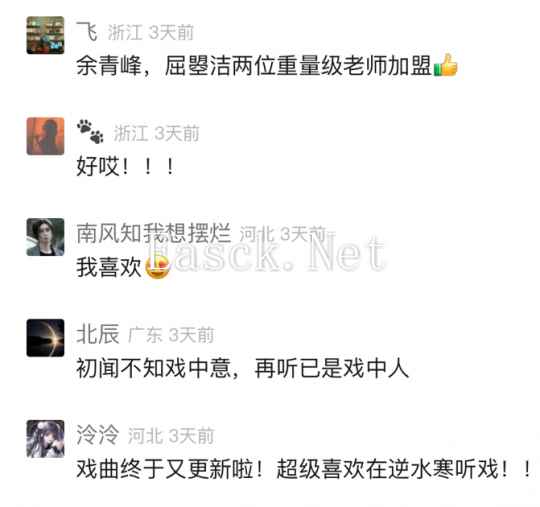Viewport: 540px width, 507px height.
Task: Open avatar of 南风知我想摆烂
Action: pos(45,237)
